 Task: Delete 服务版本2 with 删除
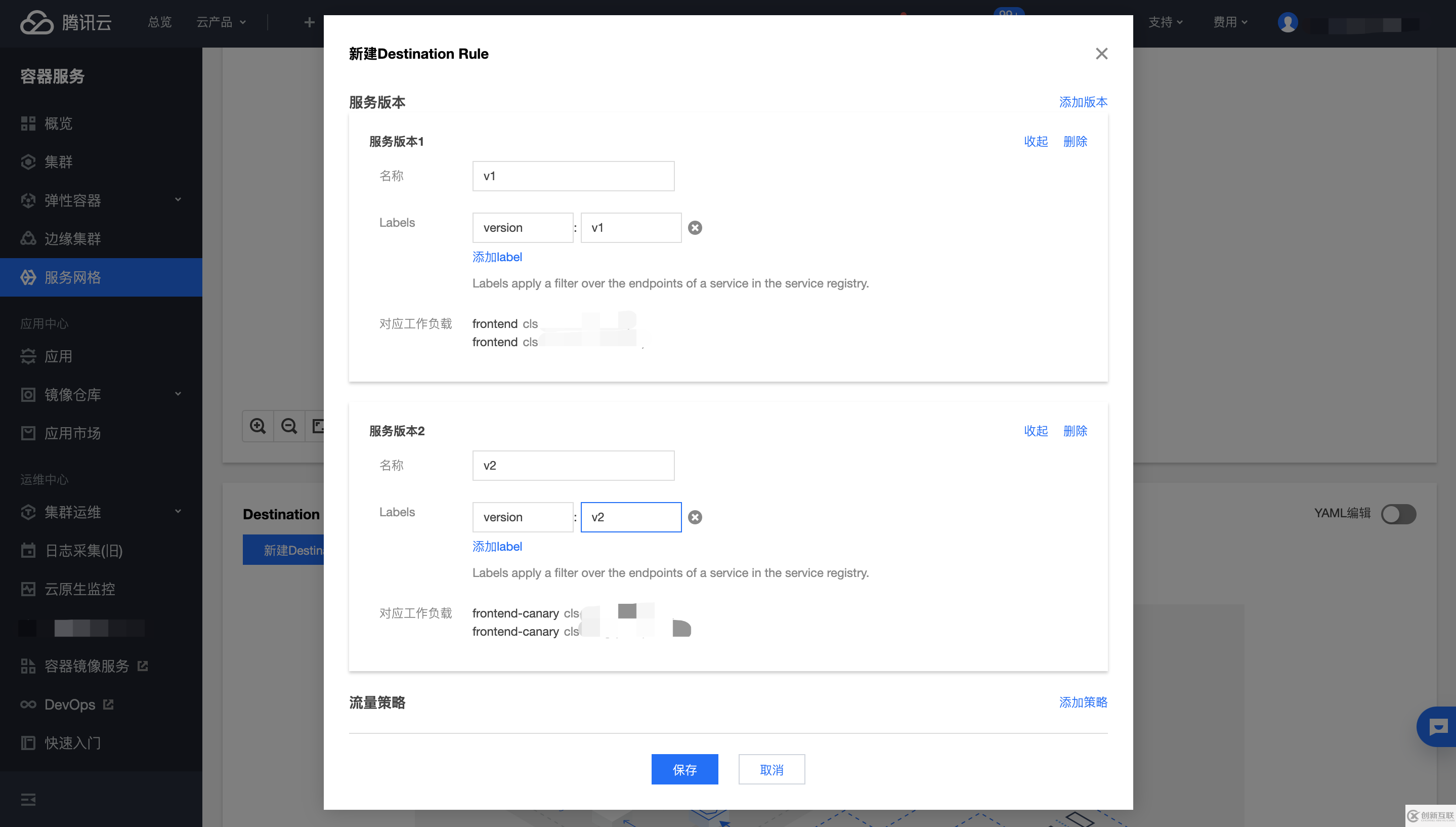tap(1075, 431)
